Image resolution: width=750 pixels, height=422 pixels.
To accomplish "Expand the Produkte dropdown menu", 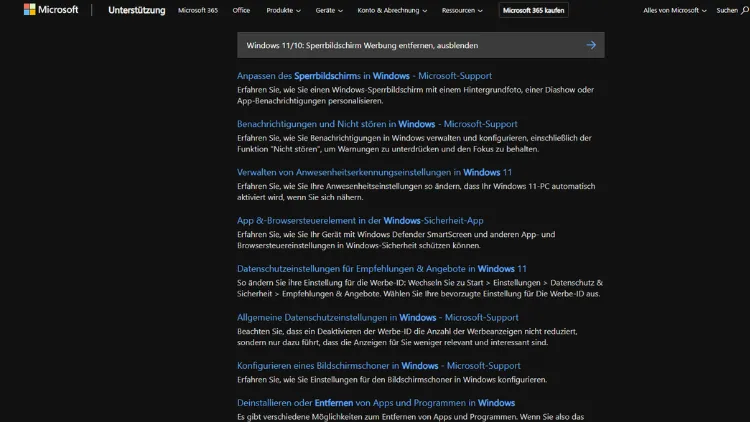I will coord(283,10).
